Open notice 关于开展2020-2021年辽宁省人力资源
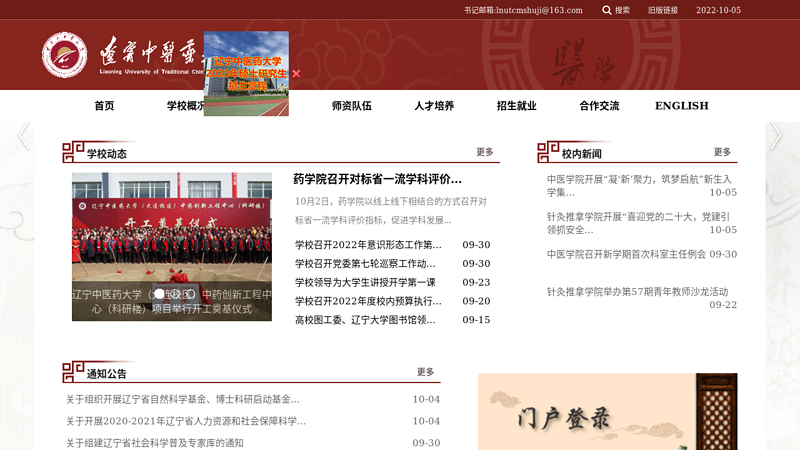 (x=186, y=421)
